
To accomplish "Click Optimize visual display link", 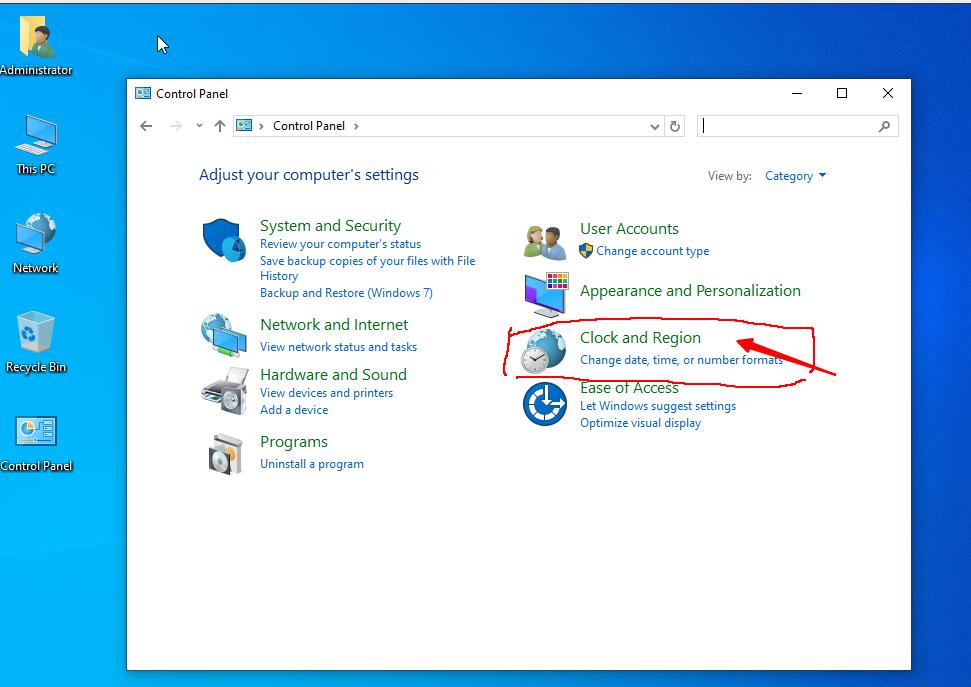I will 640,423.
